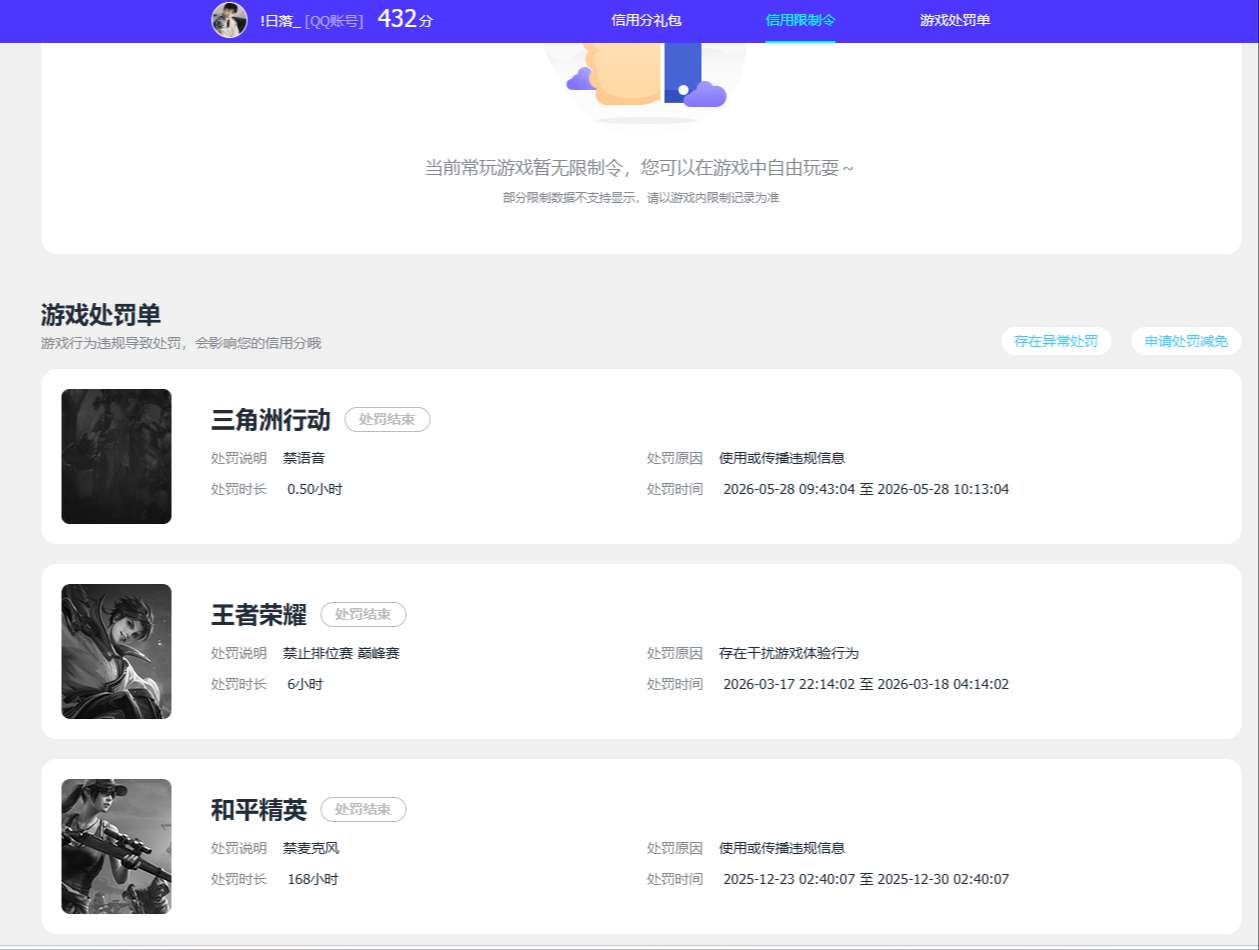The width and height of the screenshot is (1259, 950).
Task: Open the 三角洲行动 game cover thumbnail
Action: [116, 456]
